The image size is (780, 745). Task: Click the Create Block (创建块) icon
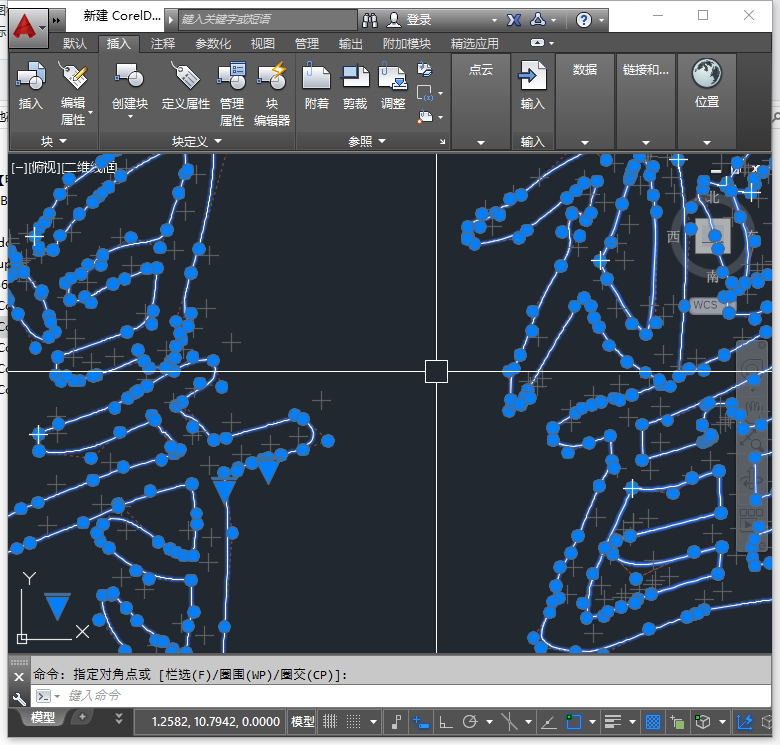[x=129, y=77]
